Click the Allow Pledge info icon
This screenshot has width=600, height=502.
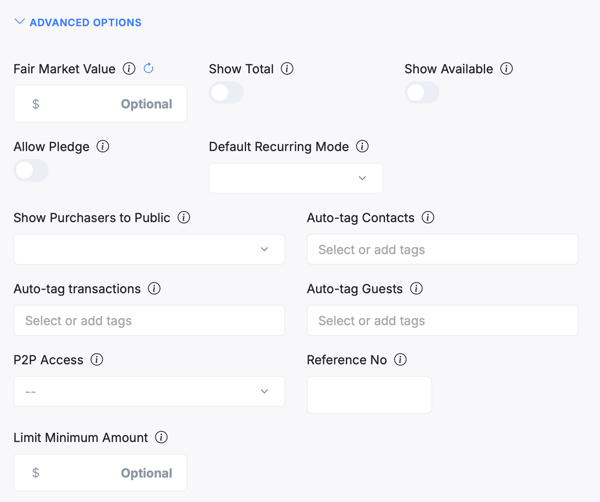103,147
